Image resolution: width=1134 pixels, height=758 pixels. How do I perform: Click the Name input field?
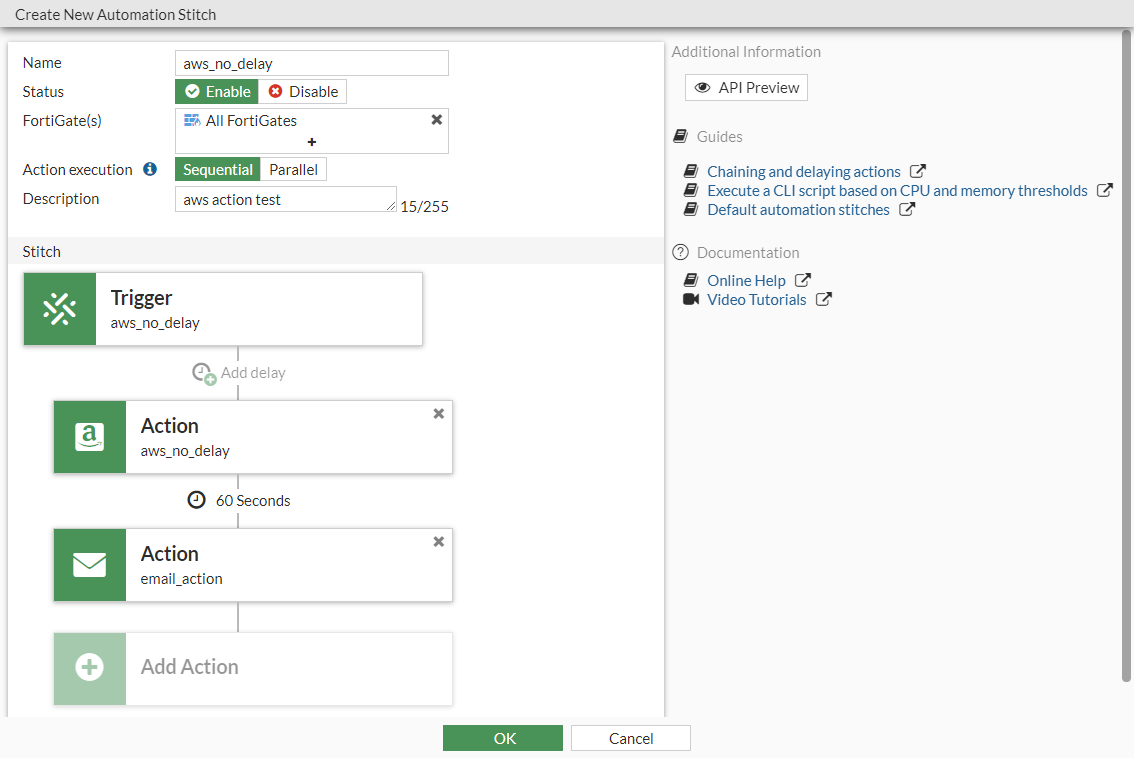311,63
